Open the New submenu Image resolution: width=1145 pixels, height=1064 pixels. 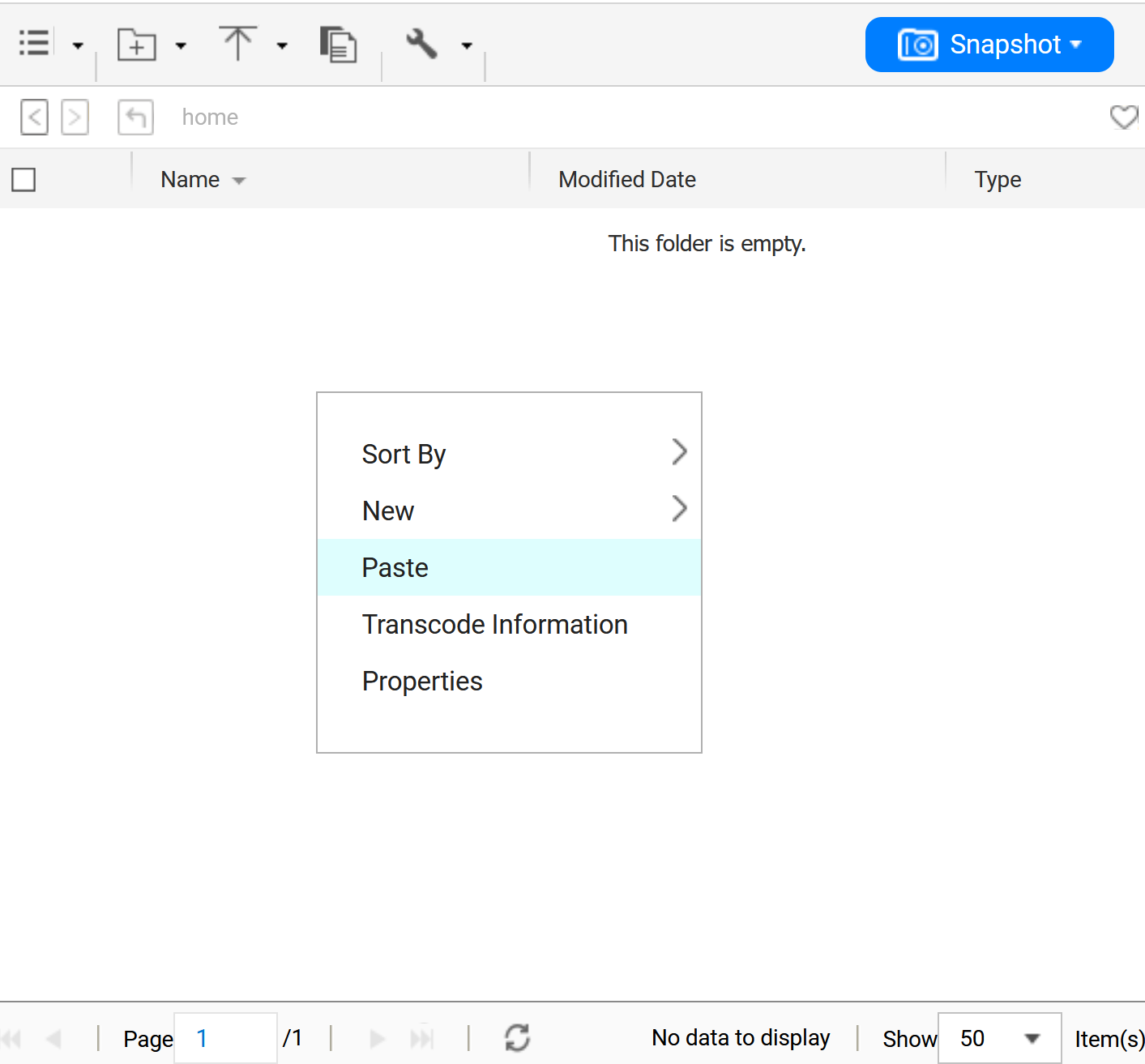[509, 511]
